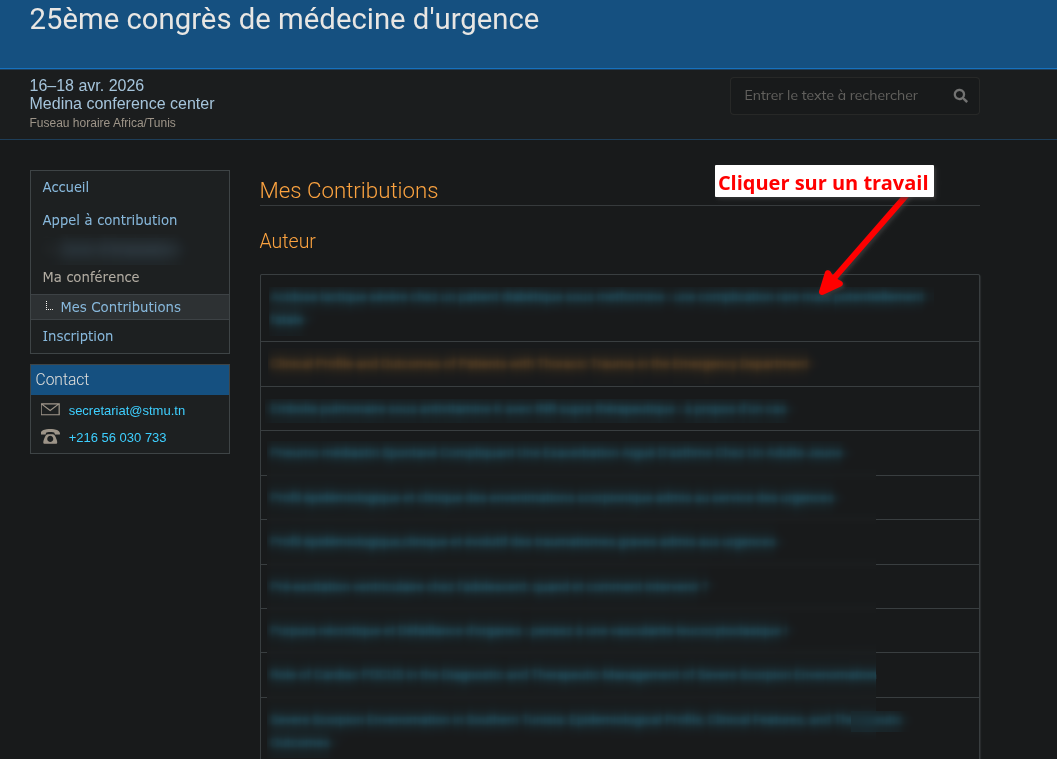Open the fourth contribution row in list
1057x759 pixels.
pos(620,453)
